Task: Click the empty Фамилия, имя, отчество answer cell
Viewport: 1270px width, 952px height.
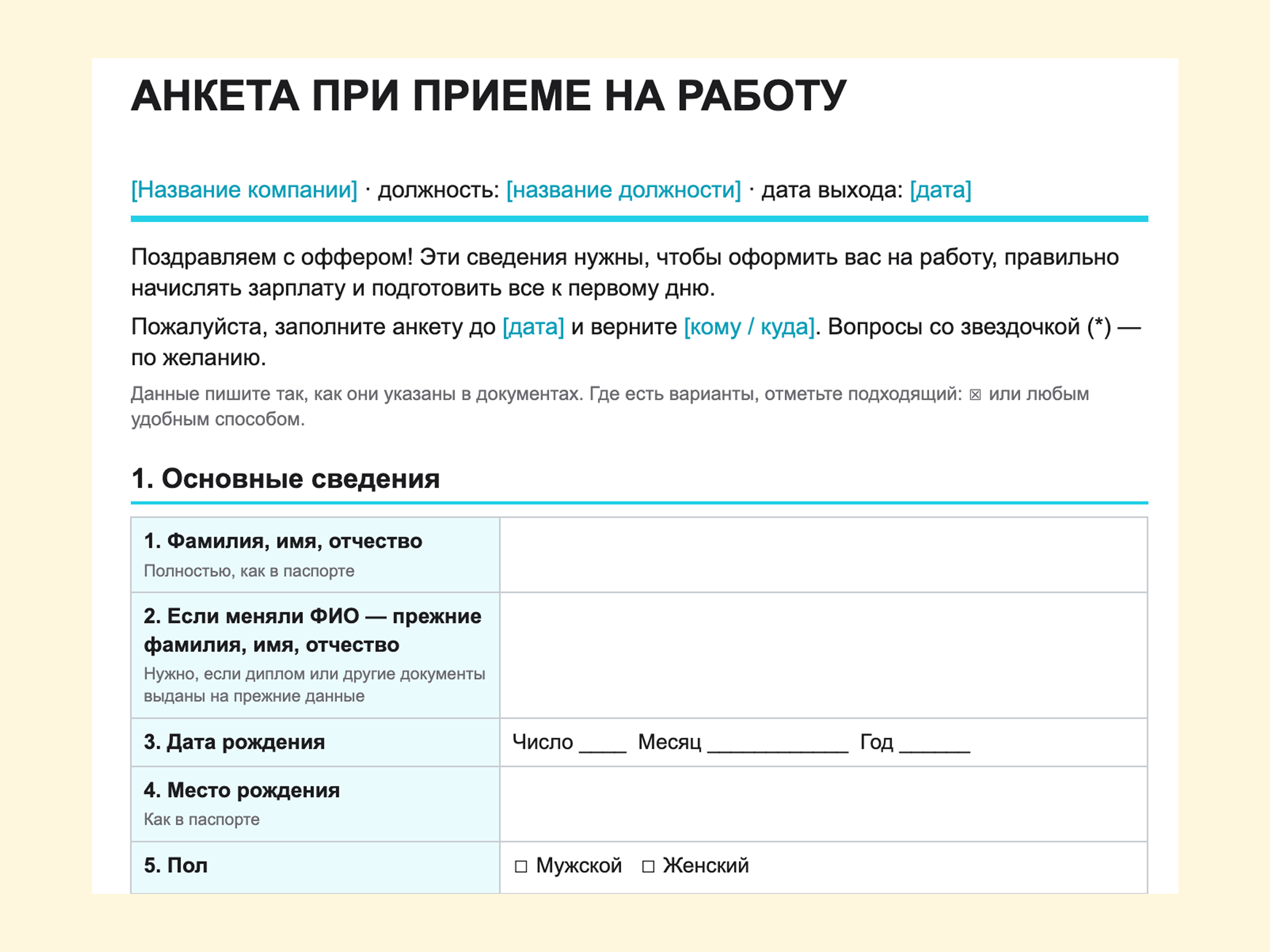Action: (823, 555)
